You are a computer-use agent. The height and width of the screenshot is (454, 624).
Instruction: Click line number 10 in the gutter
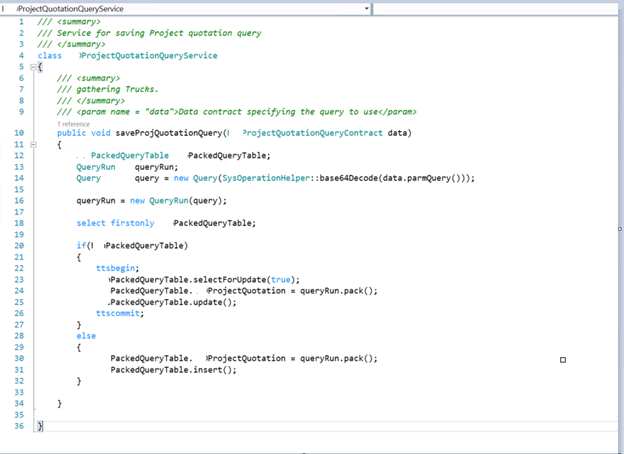point(19,133)
